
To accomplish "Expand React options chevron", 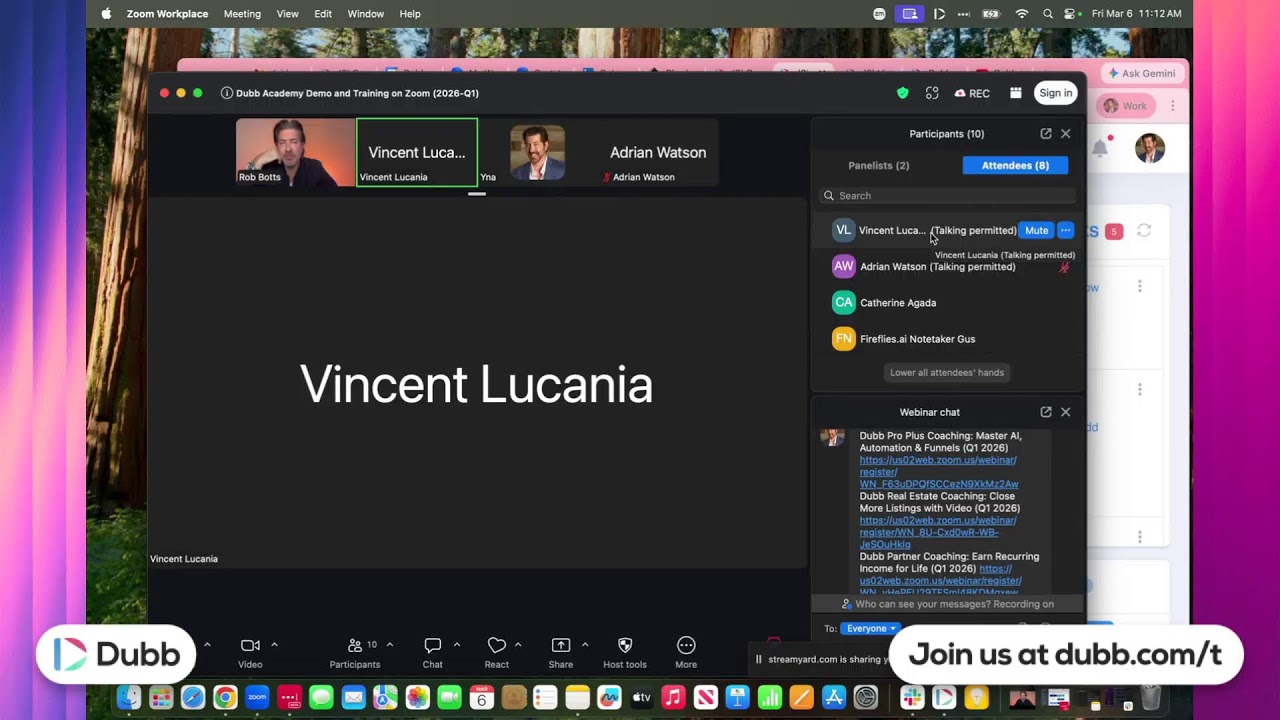I will click(x=518, y=645).
